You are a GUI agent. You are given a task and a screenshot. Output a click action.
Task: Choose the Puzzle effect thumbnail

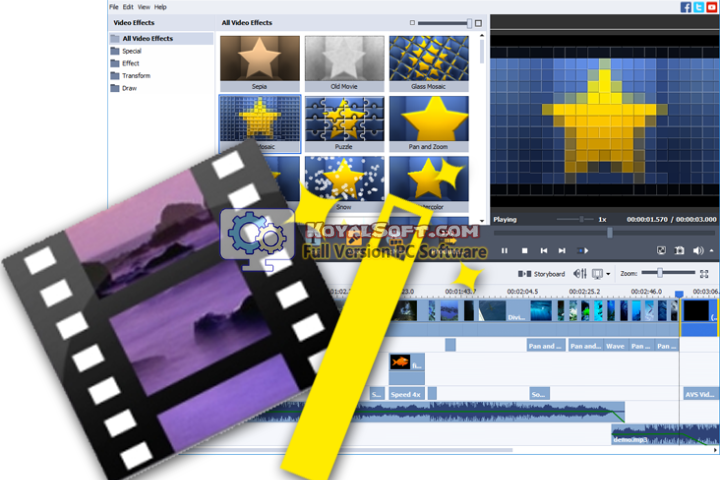tap(344, 124)
